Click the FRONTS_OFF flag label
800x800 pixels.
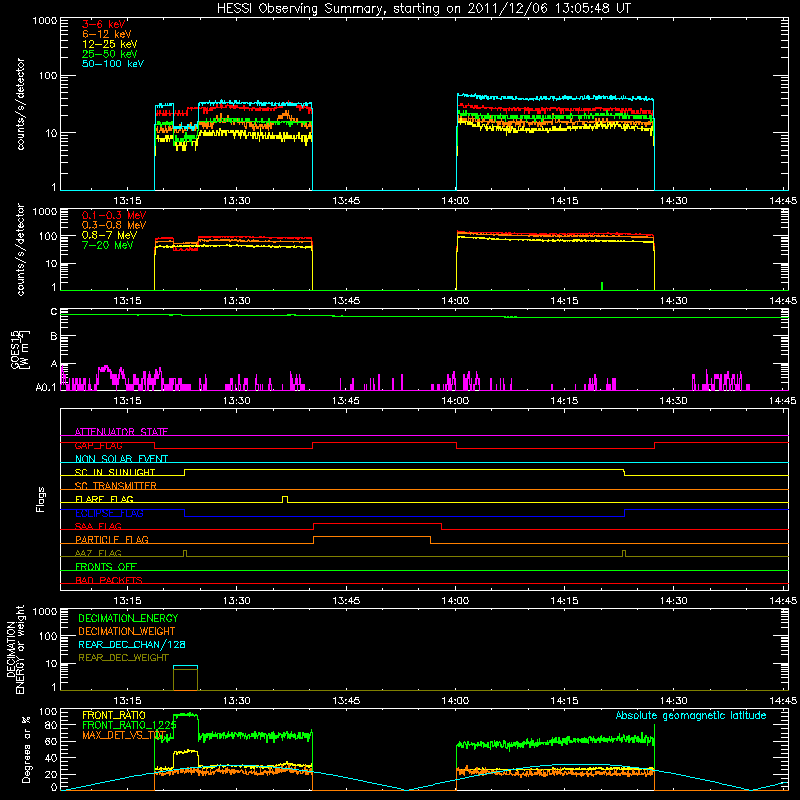click(x=106, y=567)
